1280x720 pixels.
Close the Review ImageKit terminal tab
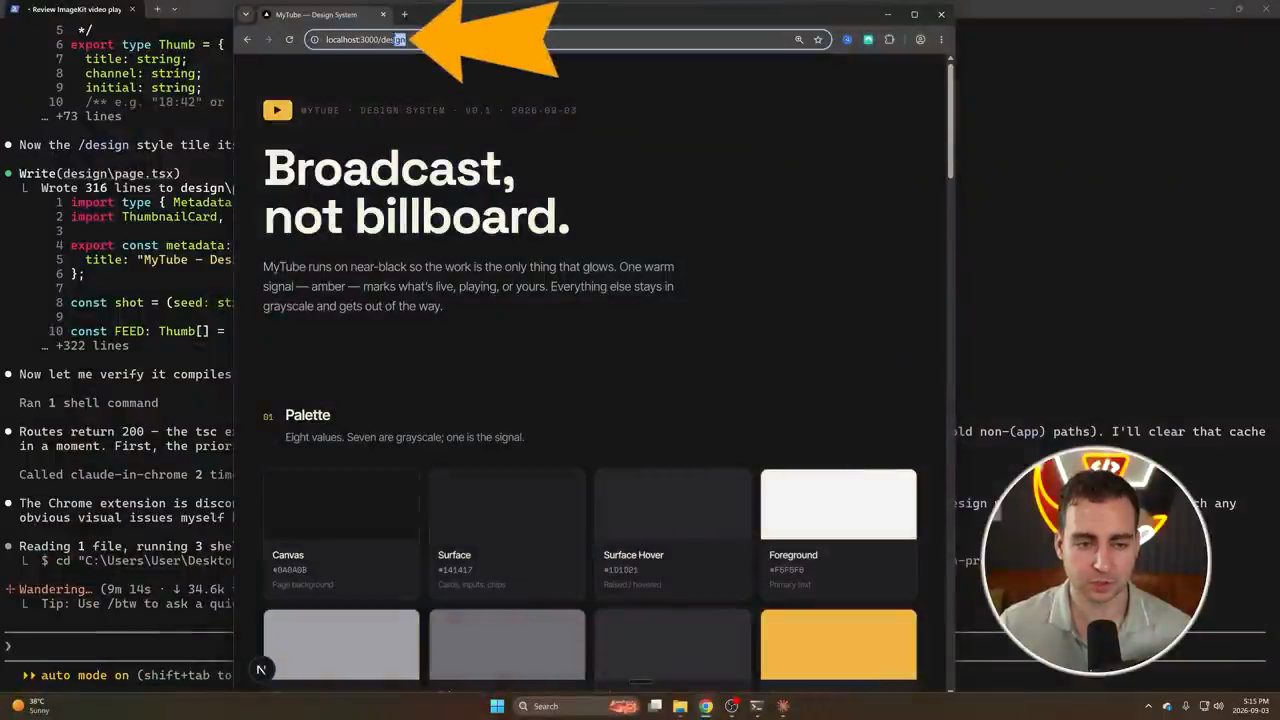[133, 9]
